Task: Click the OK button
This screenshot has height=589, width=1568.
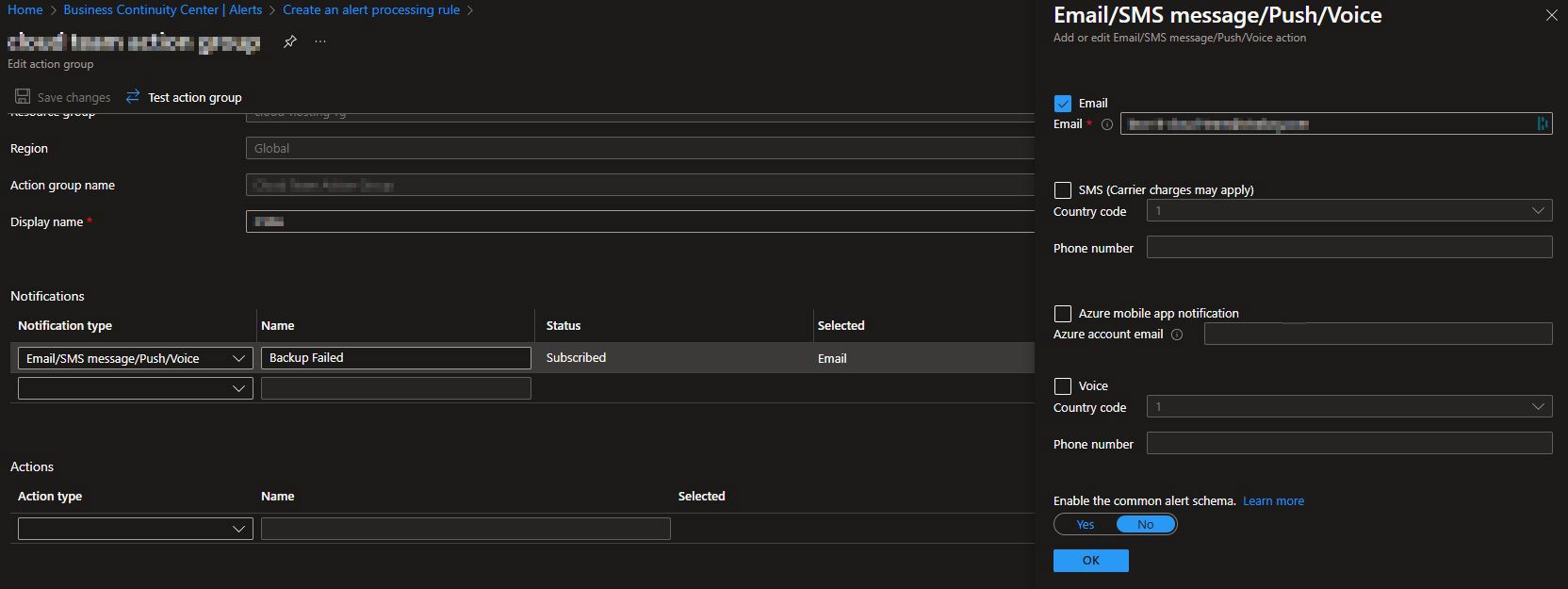Action: (1091, 561)
